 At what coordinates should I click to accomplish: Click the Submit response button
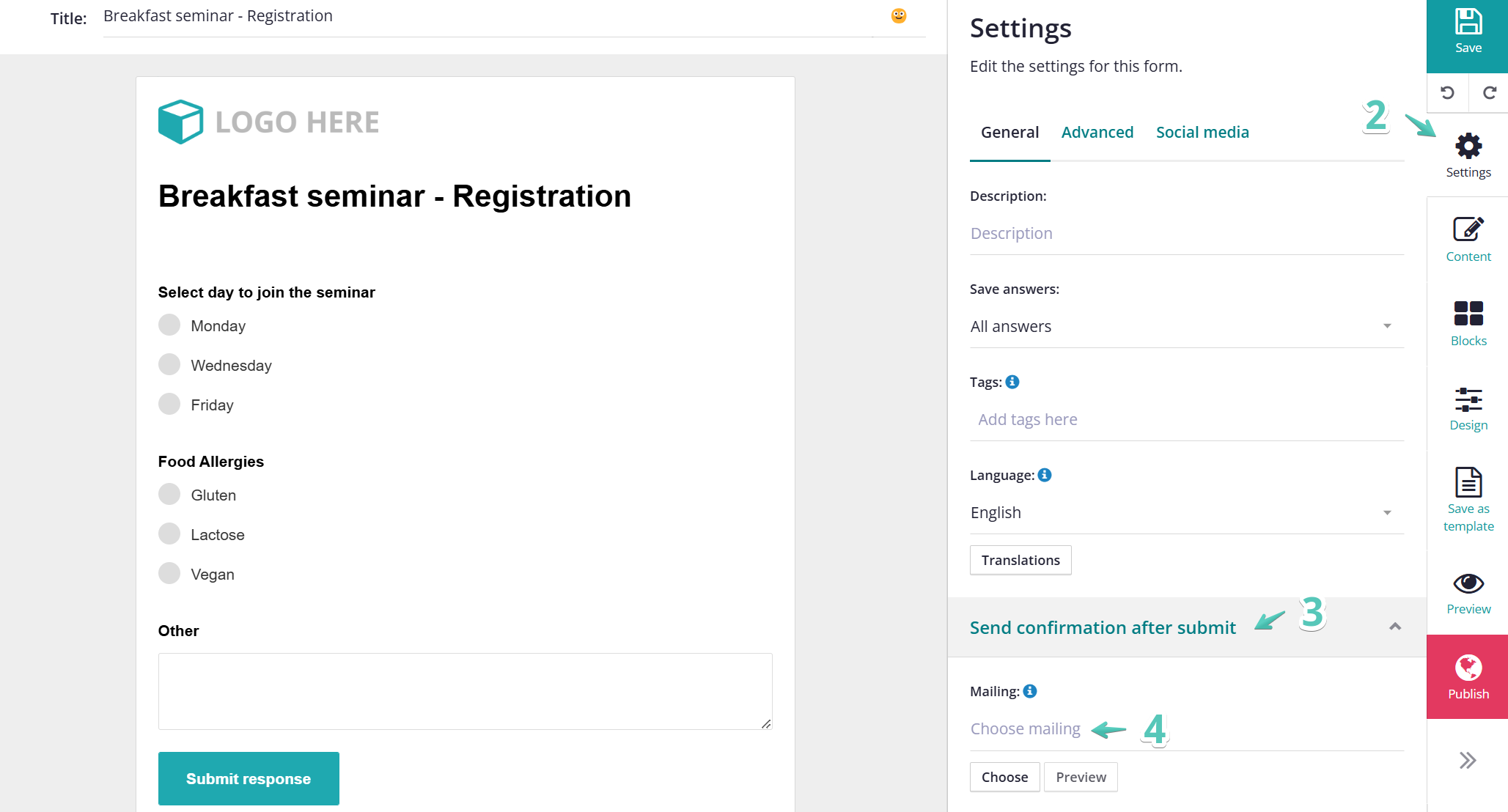249,778
